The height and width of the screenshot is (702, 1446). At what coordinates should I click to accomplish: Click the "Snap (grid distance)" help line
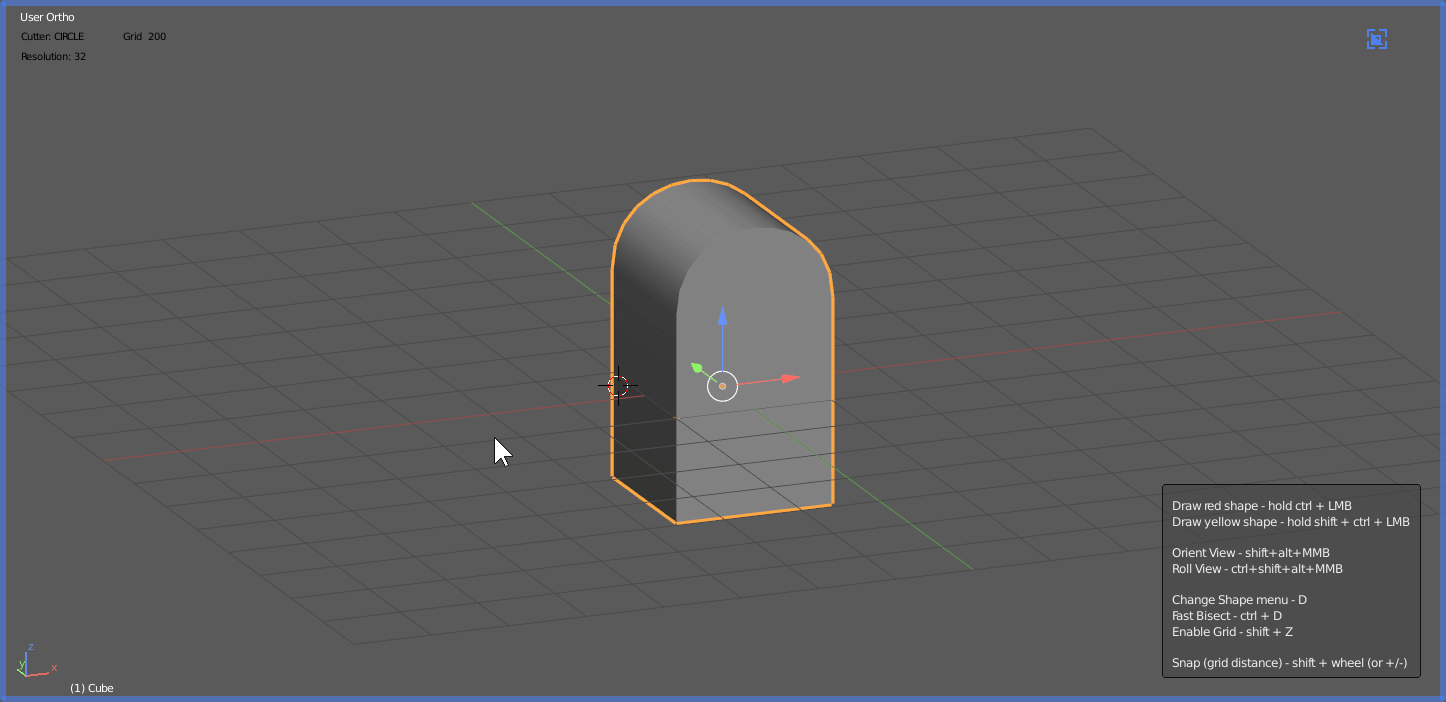click(x=1288, y=663)
